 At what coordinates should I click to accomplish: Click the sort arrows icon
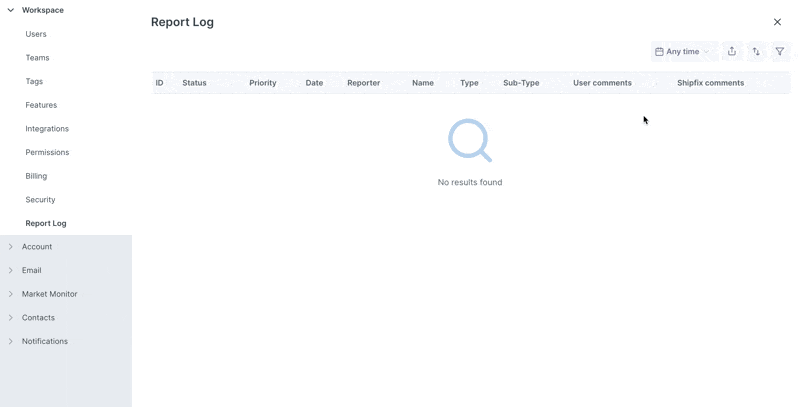click(x=756, y=52)
